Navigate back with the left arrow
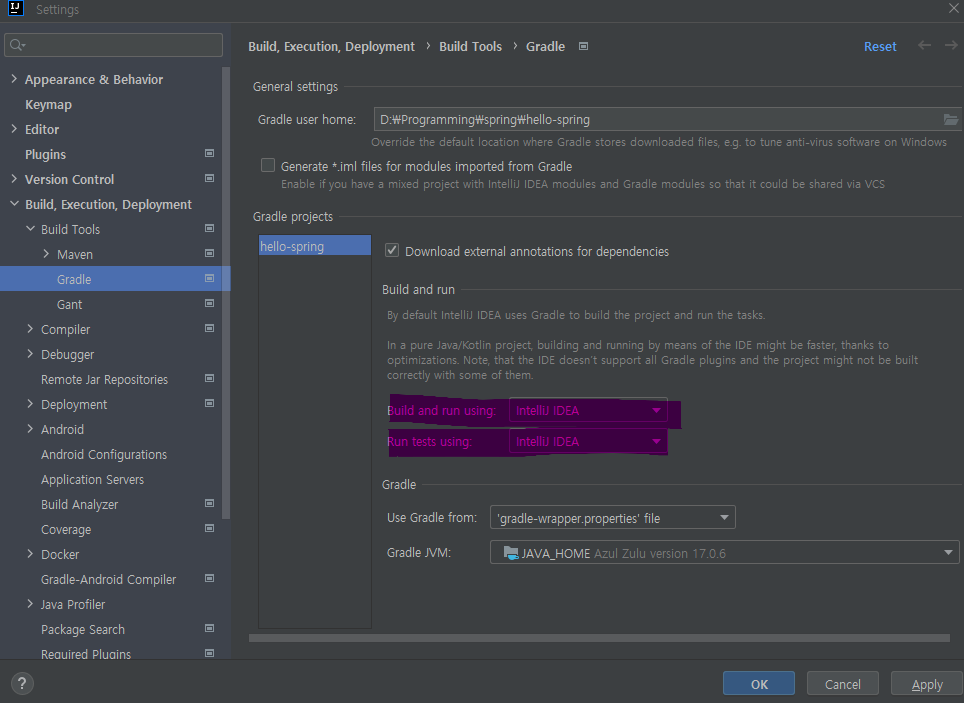964x703 pixels. click(924, 46)
